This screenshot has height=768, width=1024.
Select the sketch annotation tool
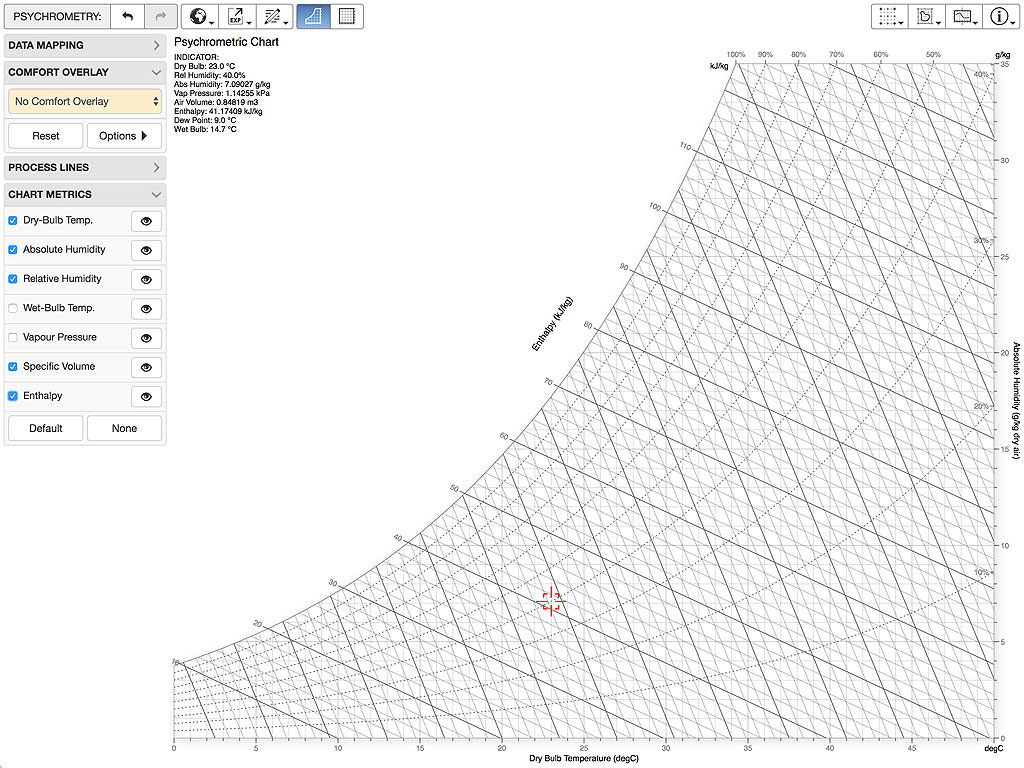(x=275, y=16)
